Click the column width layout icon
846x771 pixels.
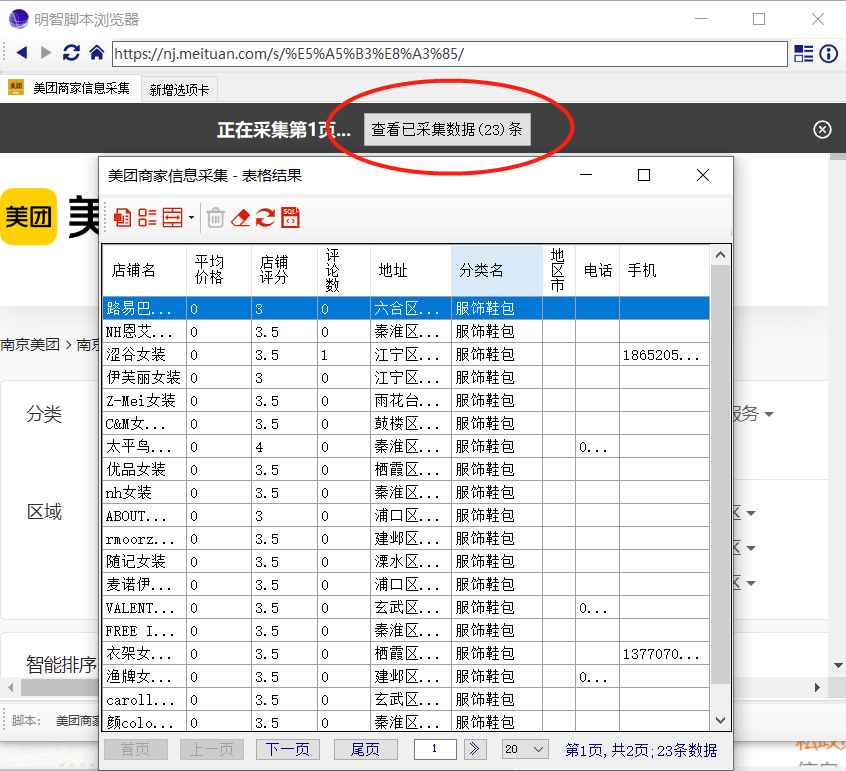(173, 218)
